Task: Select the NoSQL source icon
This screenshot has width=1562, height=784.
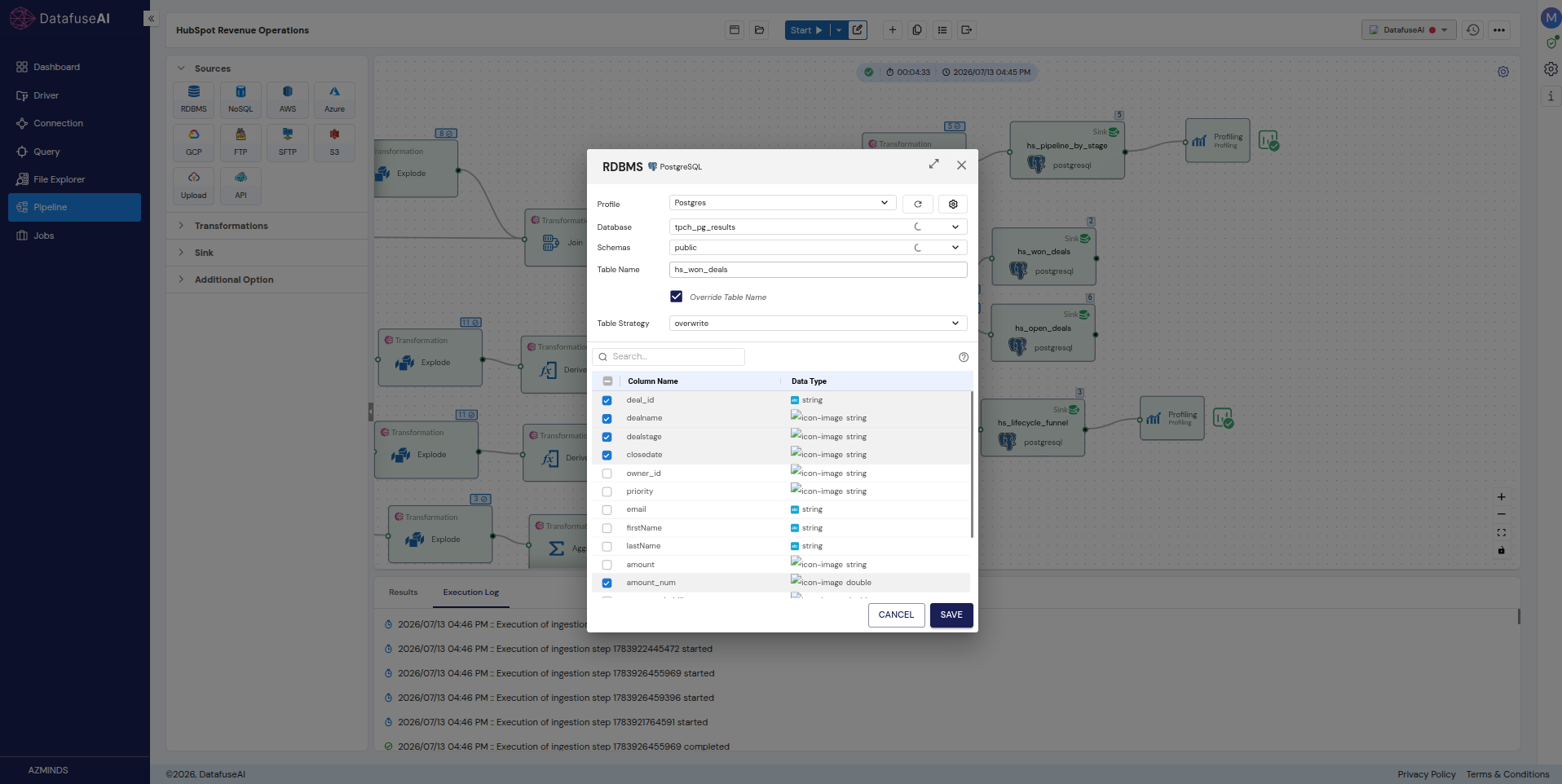Action: pos(240,99)
